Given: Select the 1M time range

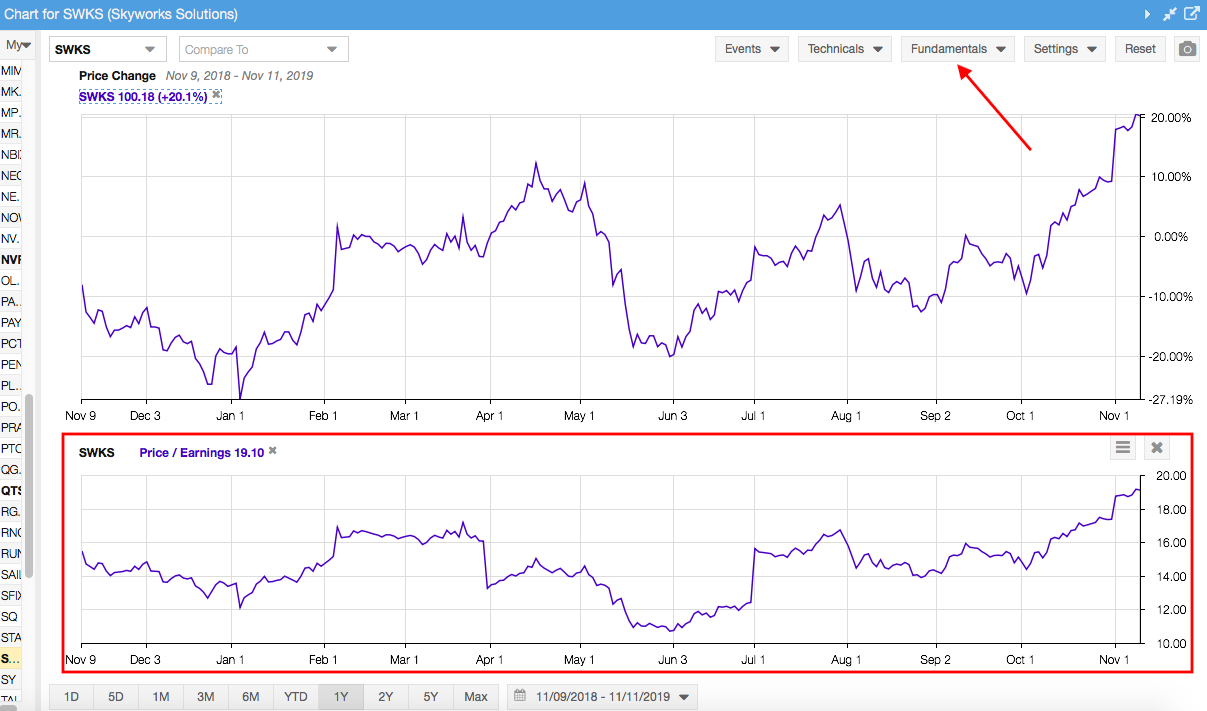Looking at the screenshot, I should point(161,696).
